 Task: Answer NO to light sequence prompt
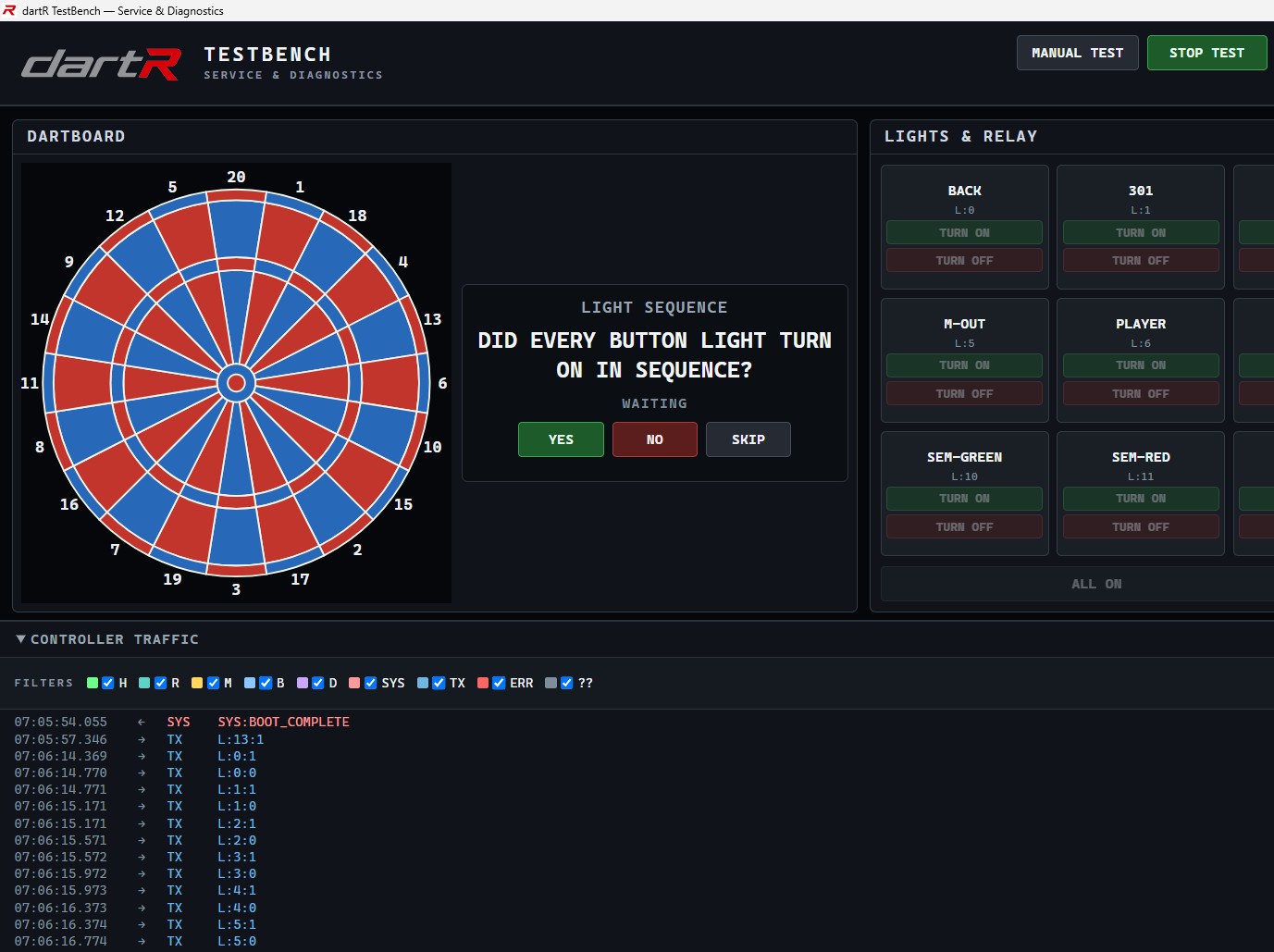point(655,439)
